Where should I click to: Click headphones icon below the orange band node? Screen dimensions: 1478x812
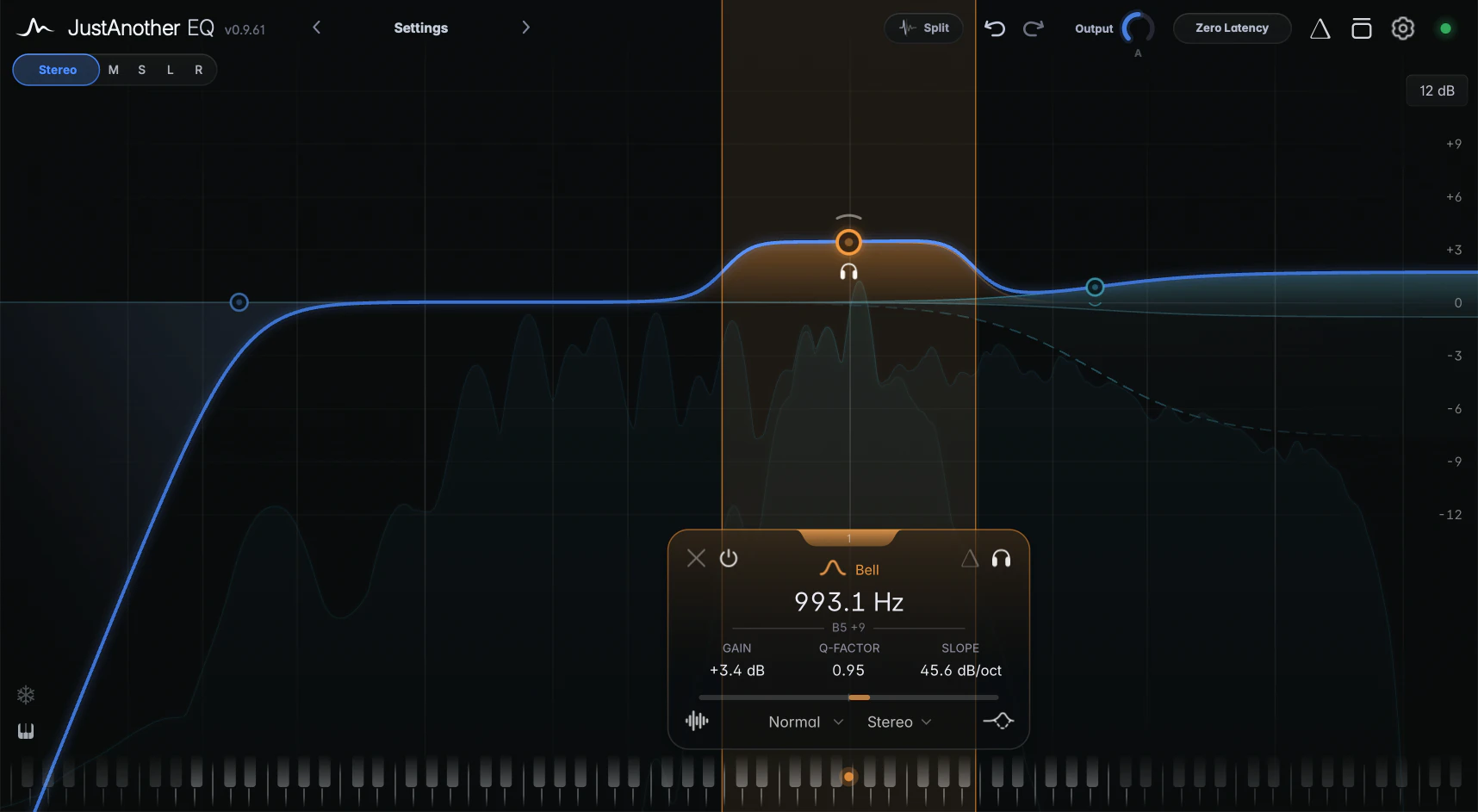click(x=848, y=272)
